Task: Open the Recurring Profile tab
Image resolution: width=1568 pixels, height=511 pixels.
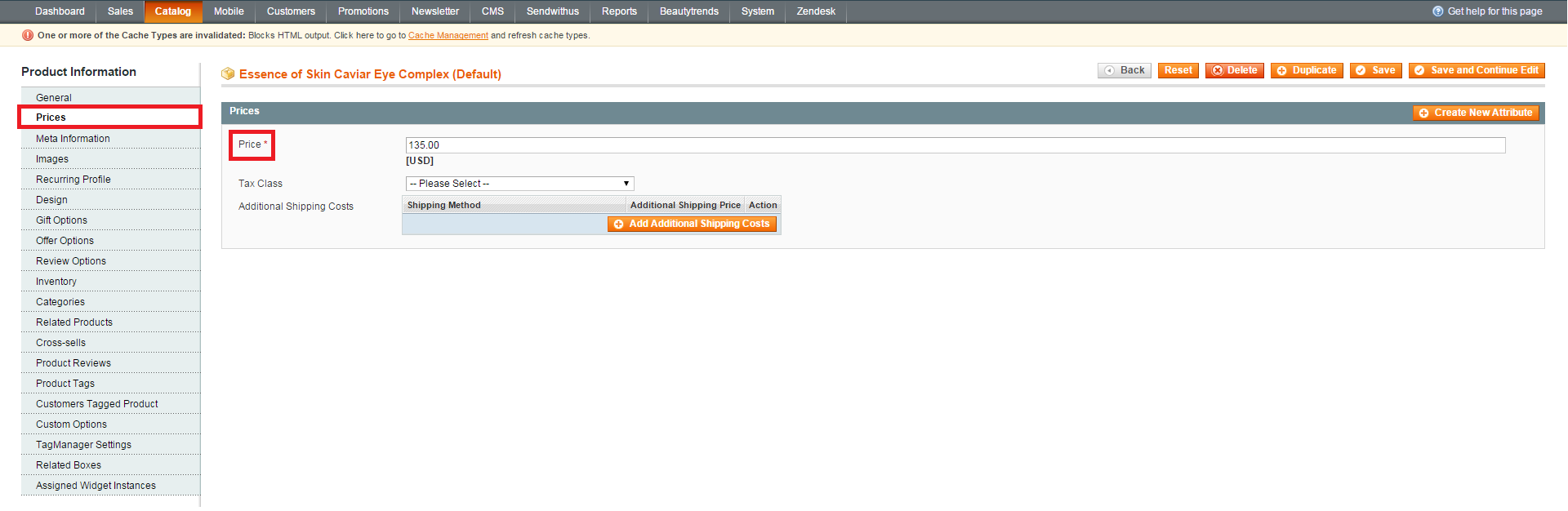Action: [x=110, y=180]
